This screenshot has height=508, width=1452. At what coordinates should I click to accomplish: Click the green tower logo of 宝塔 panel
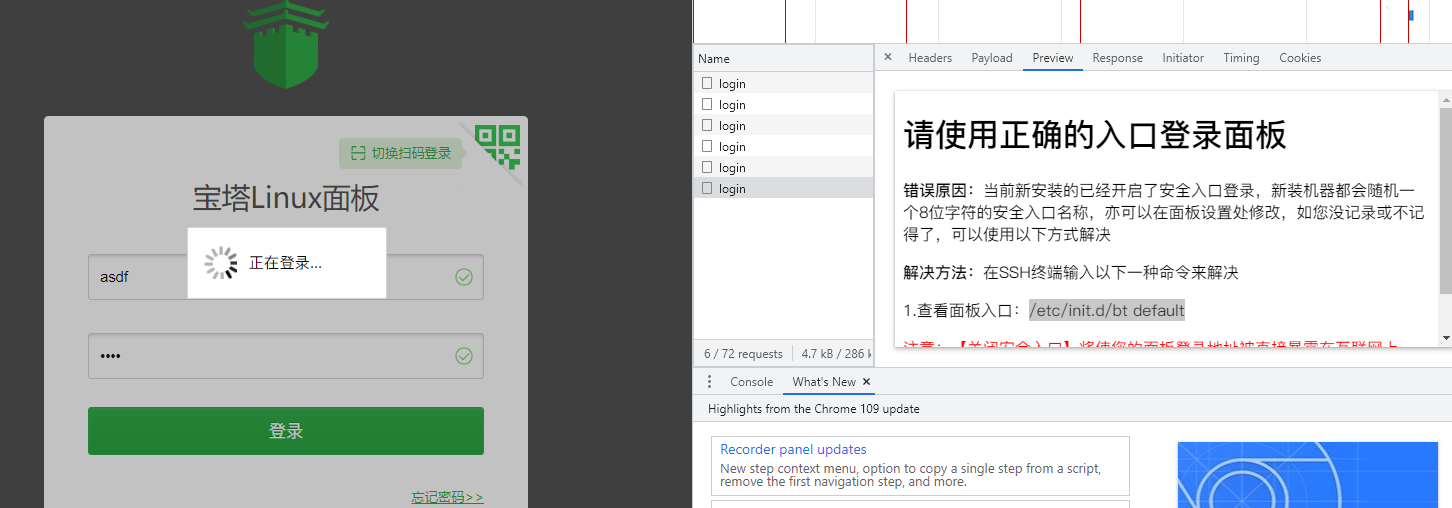click(x=286, y=44)
